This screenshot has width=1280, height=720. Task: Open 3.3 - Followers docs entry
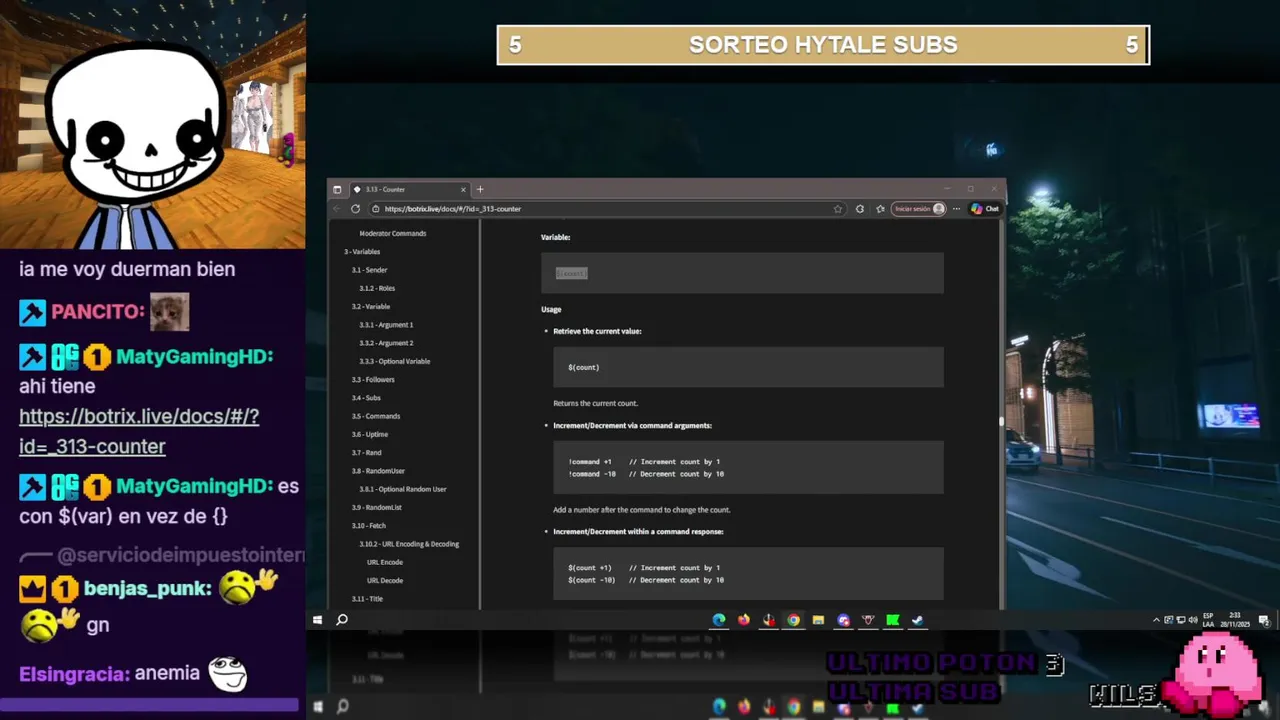click(373, 379)
